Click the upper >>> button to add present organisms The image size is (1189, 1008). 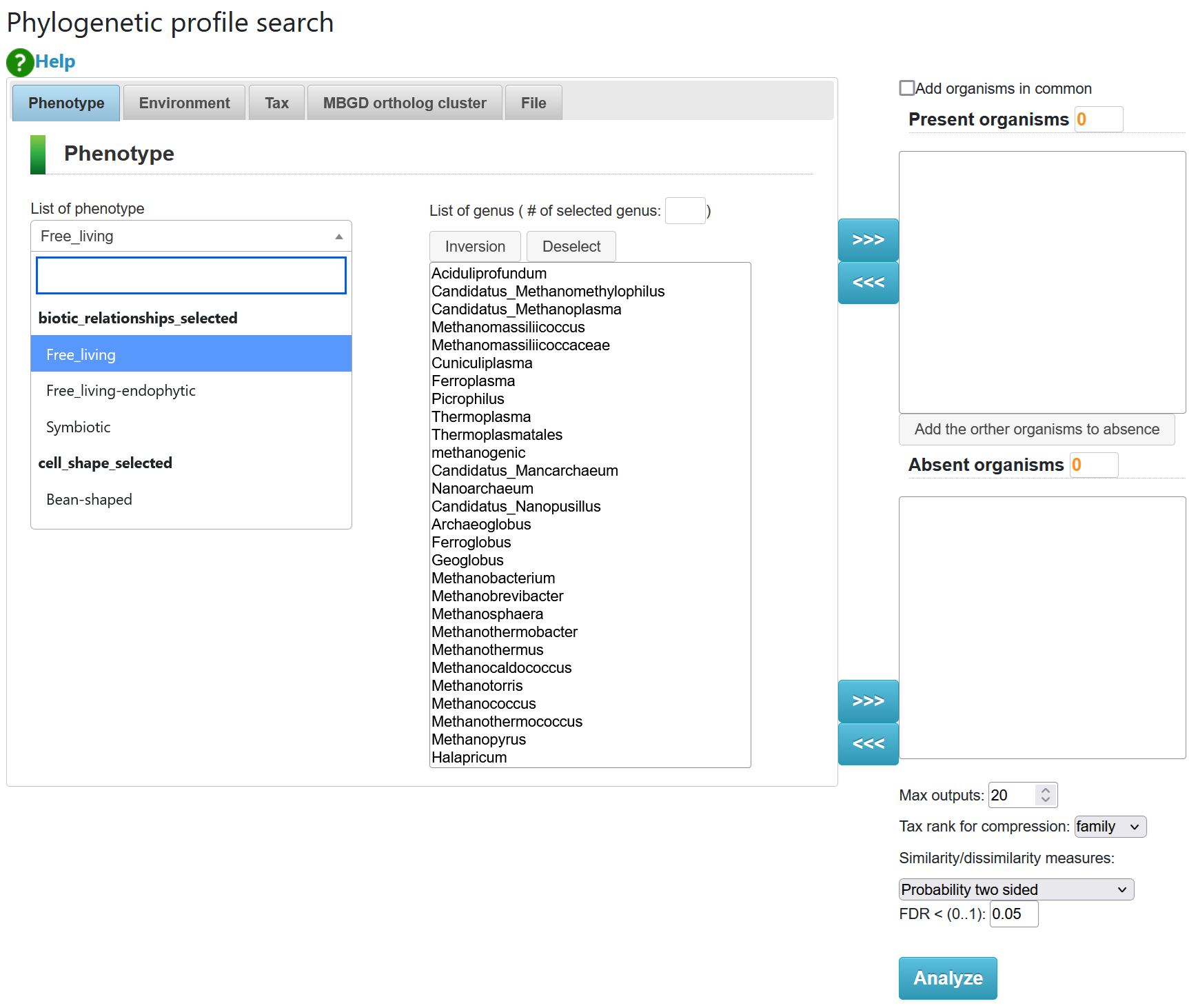coord(868,240)
